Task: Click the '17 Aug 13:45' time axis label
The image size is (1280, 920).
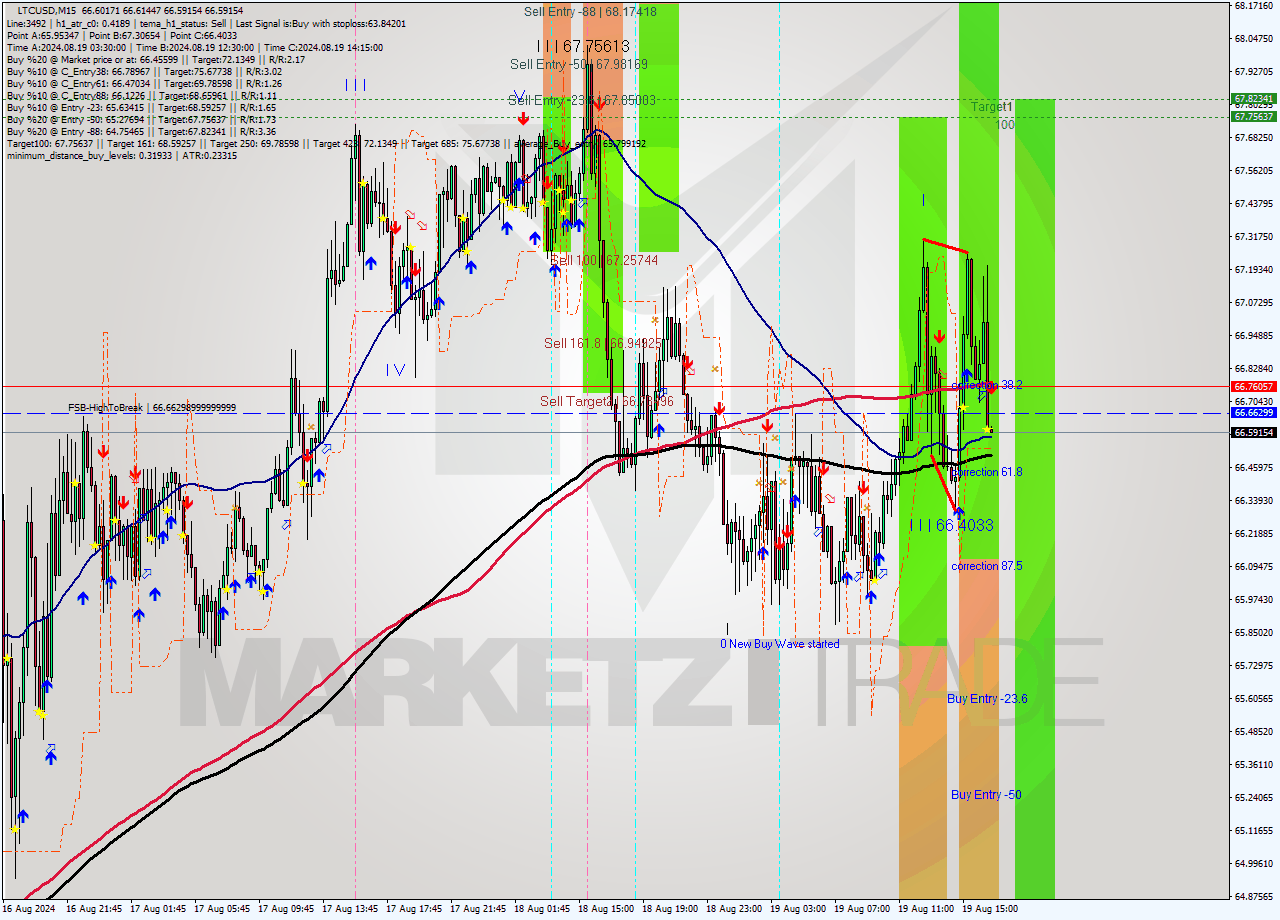Action: pos(350,909)
